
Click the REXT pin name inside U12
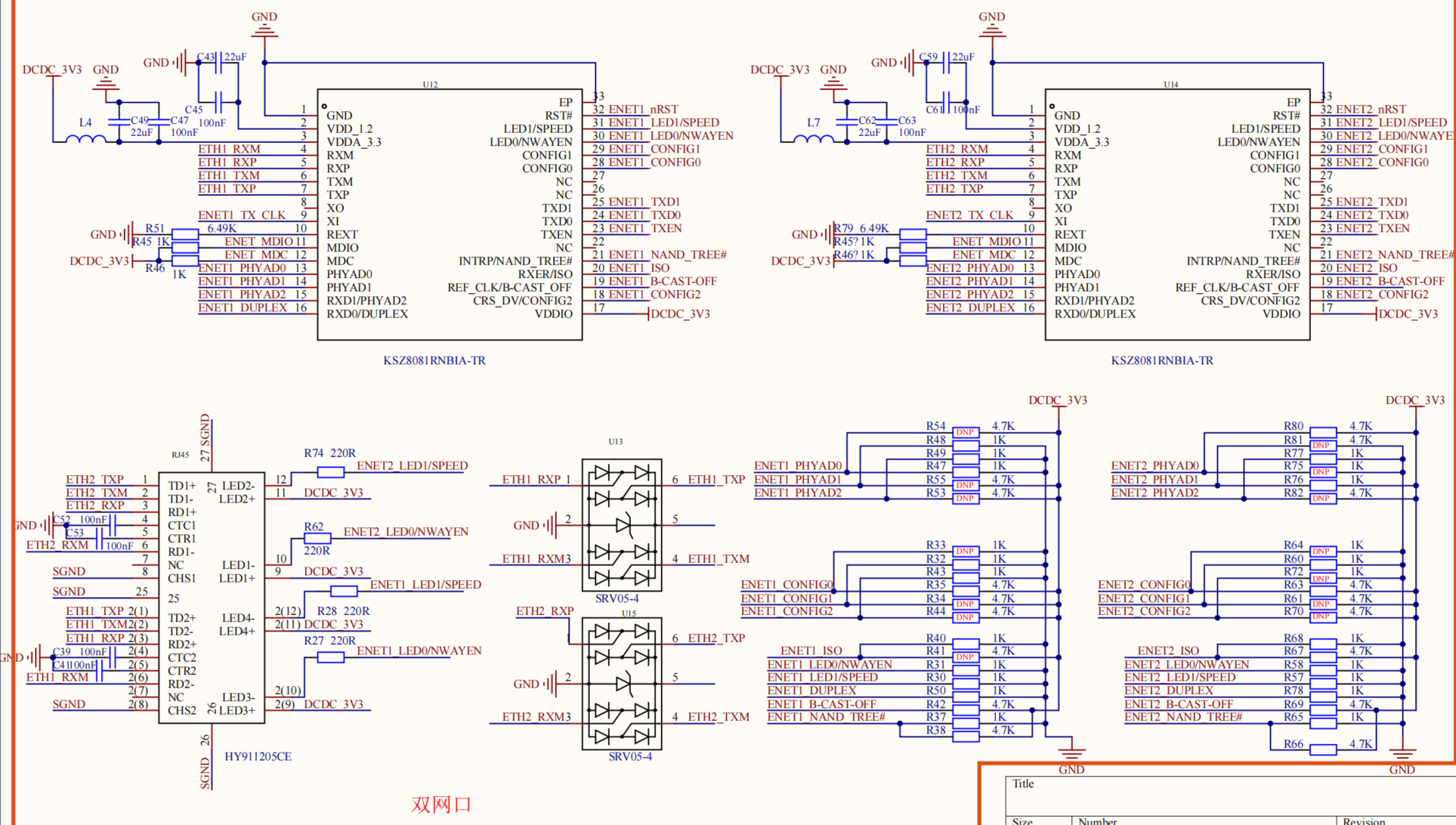pos(342,235)
